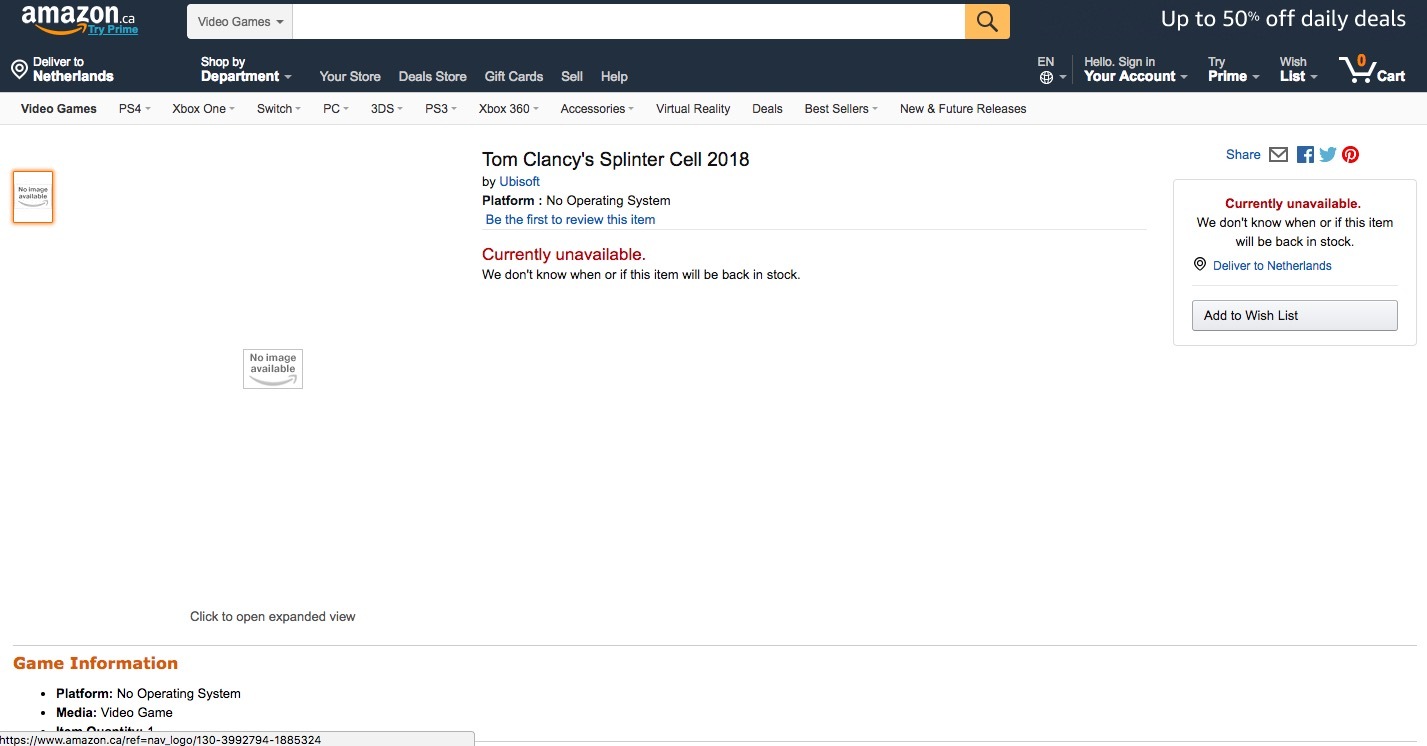Click into the search text field
Image resolution: width=1427 pixels, height=746 pixels.
coord(628,22)
